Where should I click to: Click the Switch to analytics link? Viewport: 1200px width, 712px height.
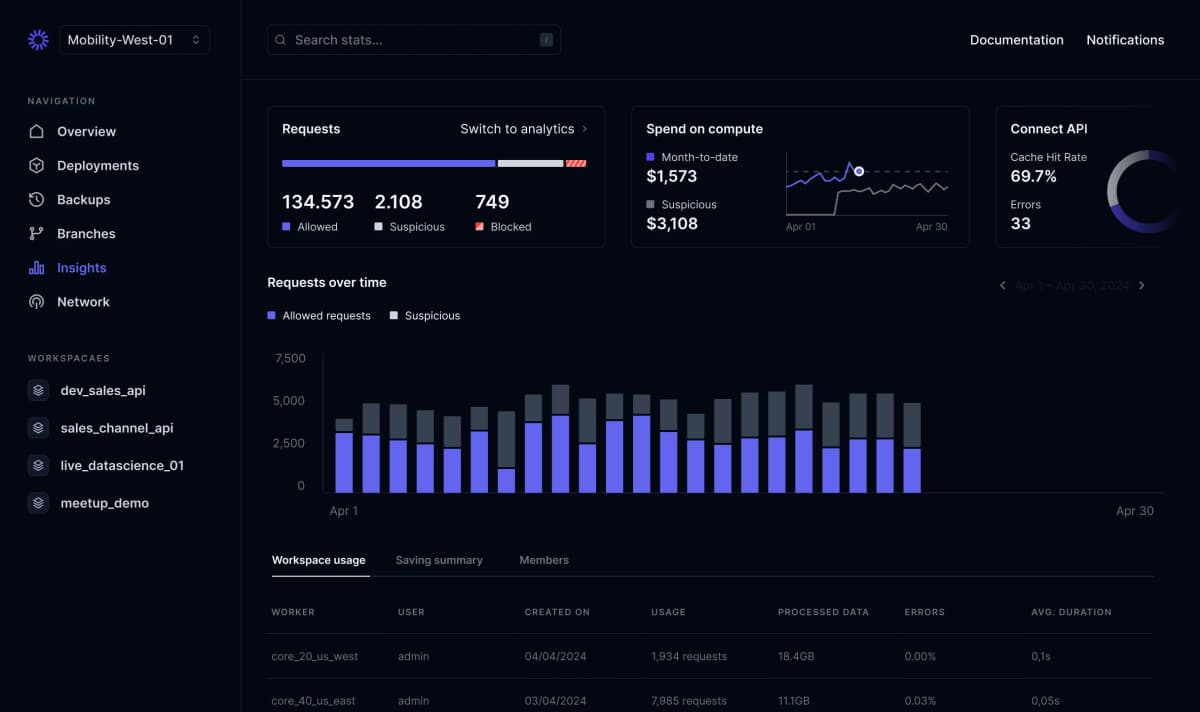coord(523,129)
